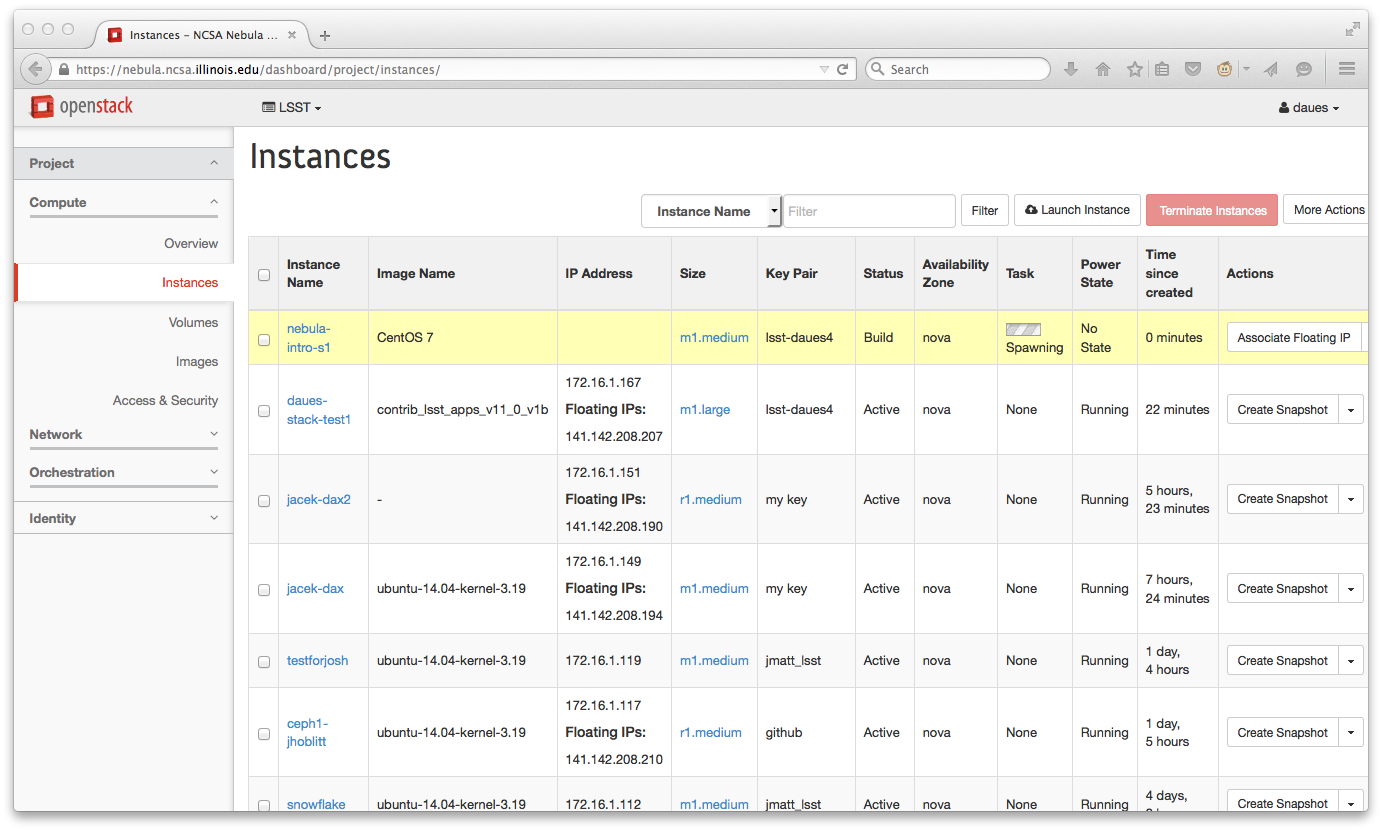This screenshot has width=1382, height=831.
Task: Open the chat bubble icon
Action: point(1304,69)
